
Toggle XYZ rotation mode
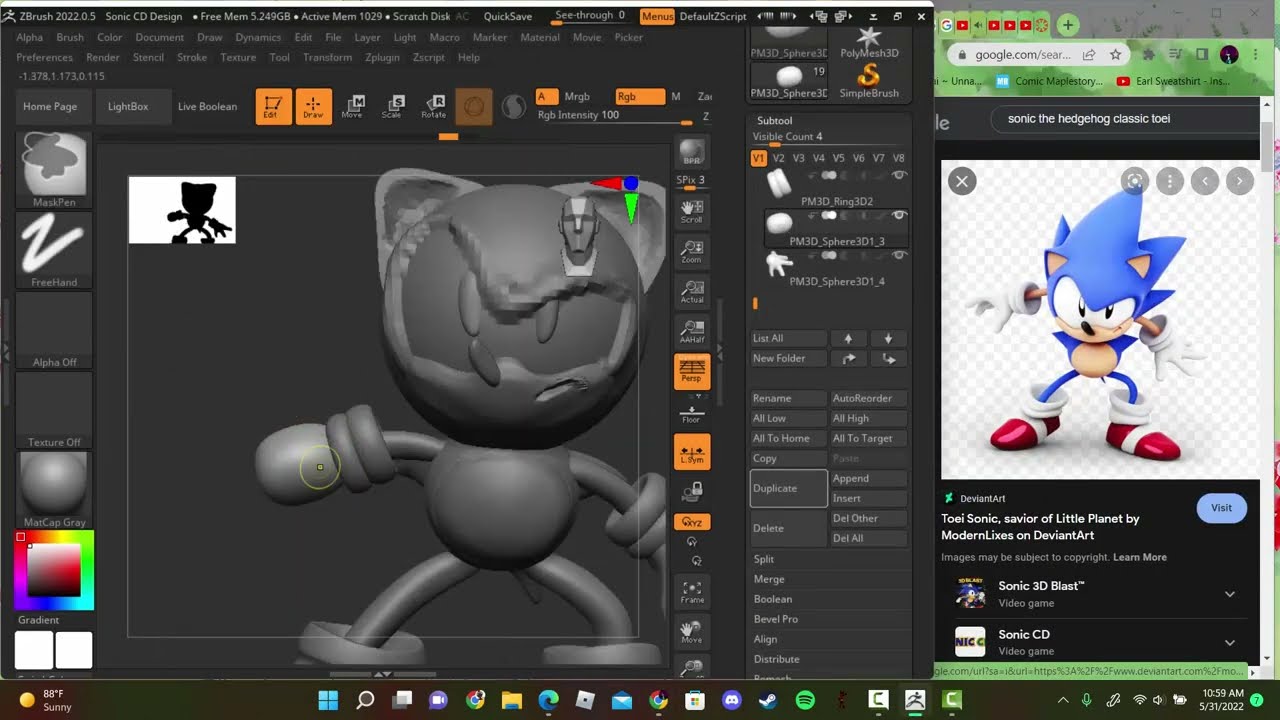point(691,522)
